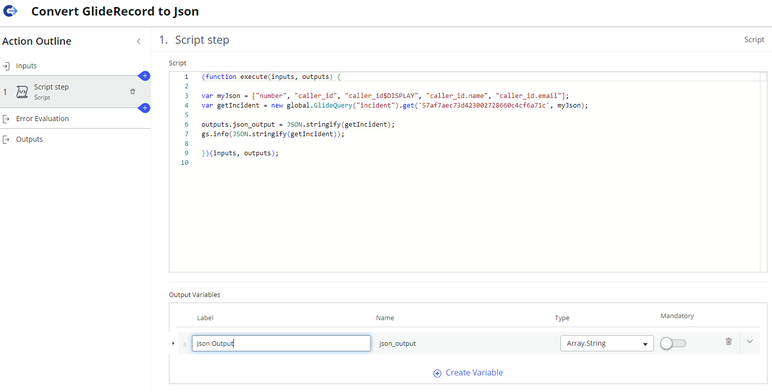Click the closing line 9 of the script

[240, 153]
